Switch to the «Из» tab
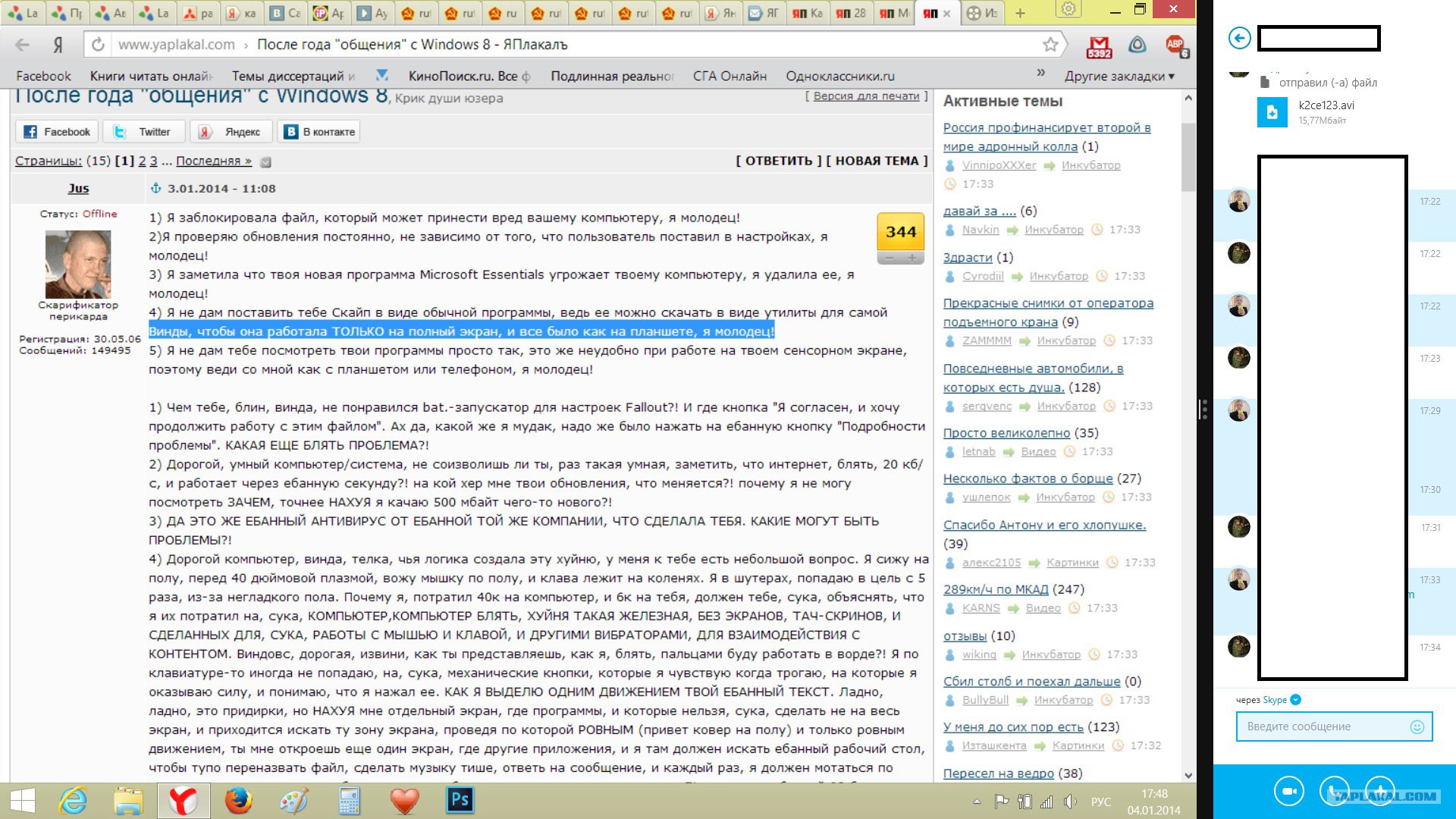 click(982, 13)
